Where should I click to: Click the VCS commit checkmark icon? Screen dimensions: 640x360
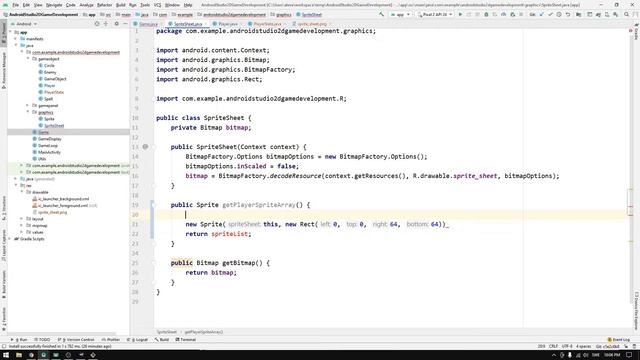[551, 15]
